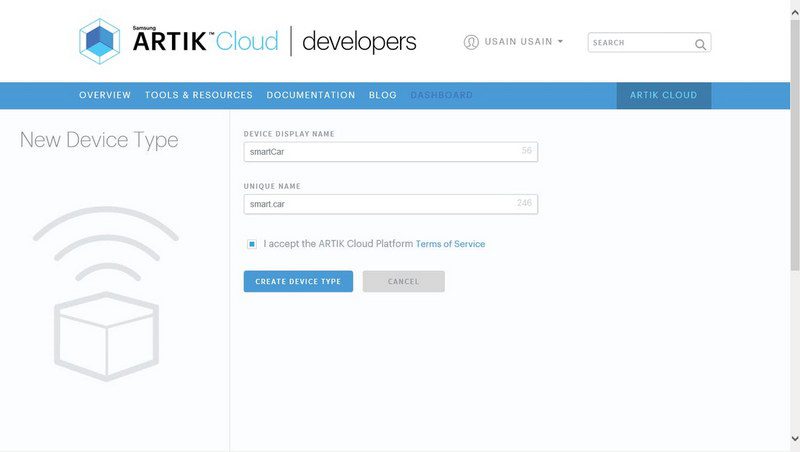Screen dimensions: 800x452
Task: Click the page scrollbar up arrow
Action: coord(795,12)
